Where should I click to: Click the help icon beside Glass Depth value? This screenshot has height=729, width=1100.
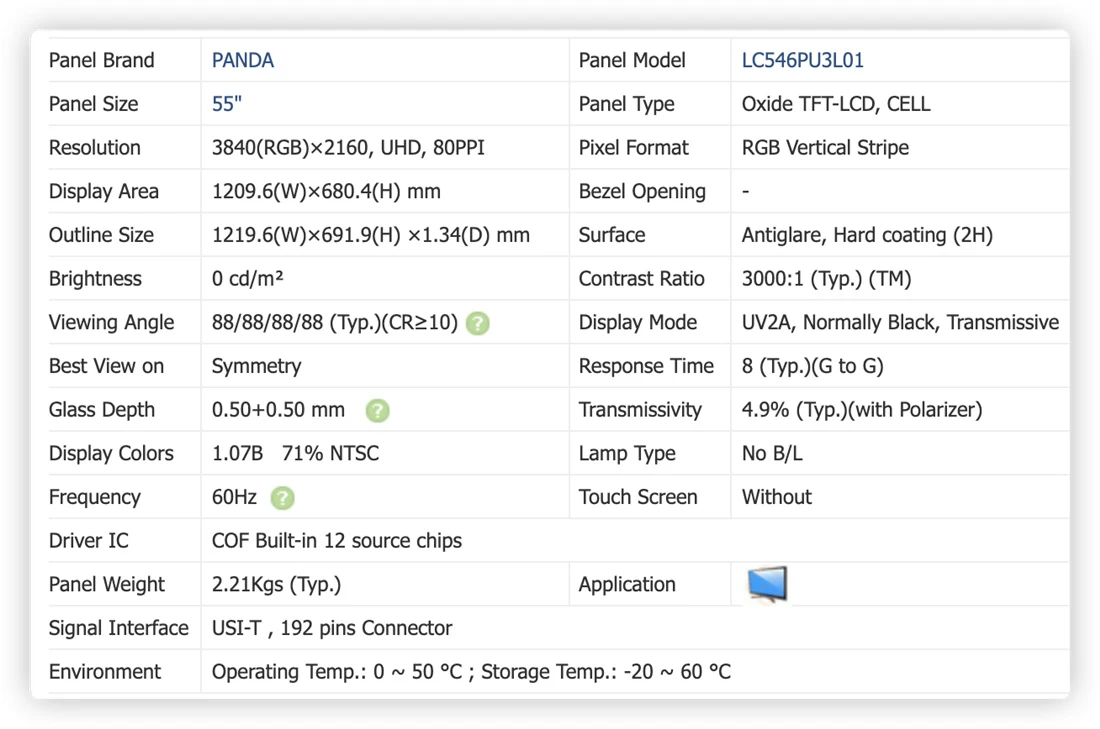[377, 410]
